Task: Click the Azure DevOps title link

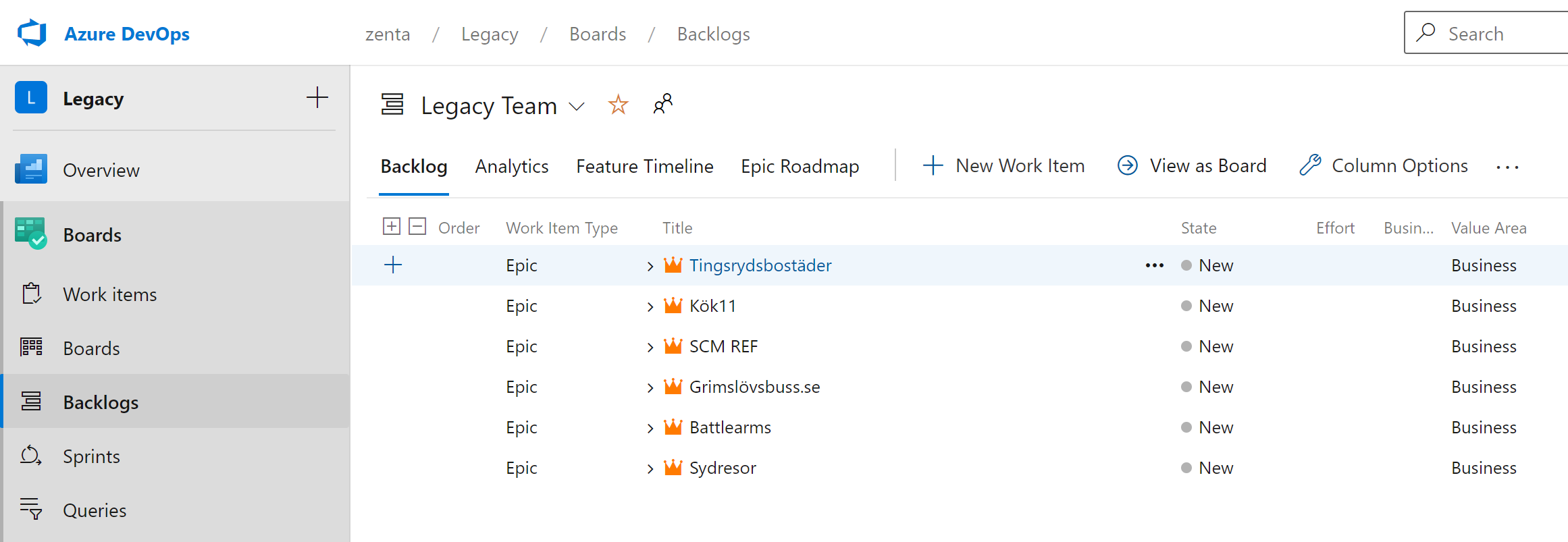Action: pos(127,34)
